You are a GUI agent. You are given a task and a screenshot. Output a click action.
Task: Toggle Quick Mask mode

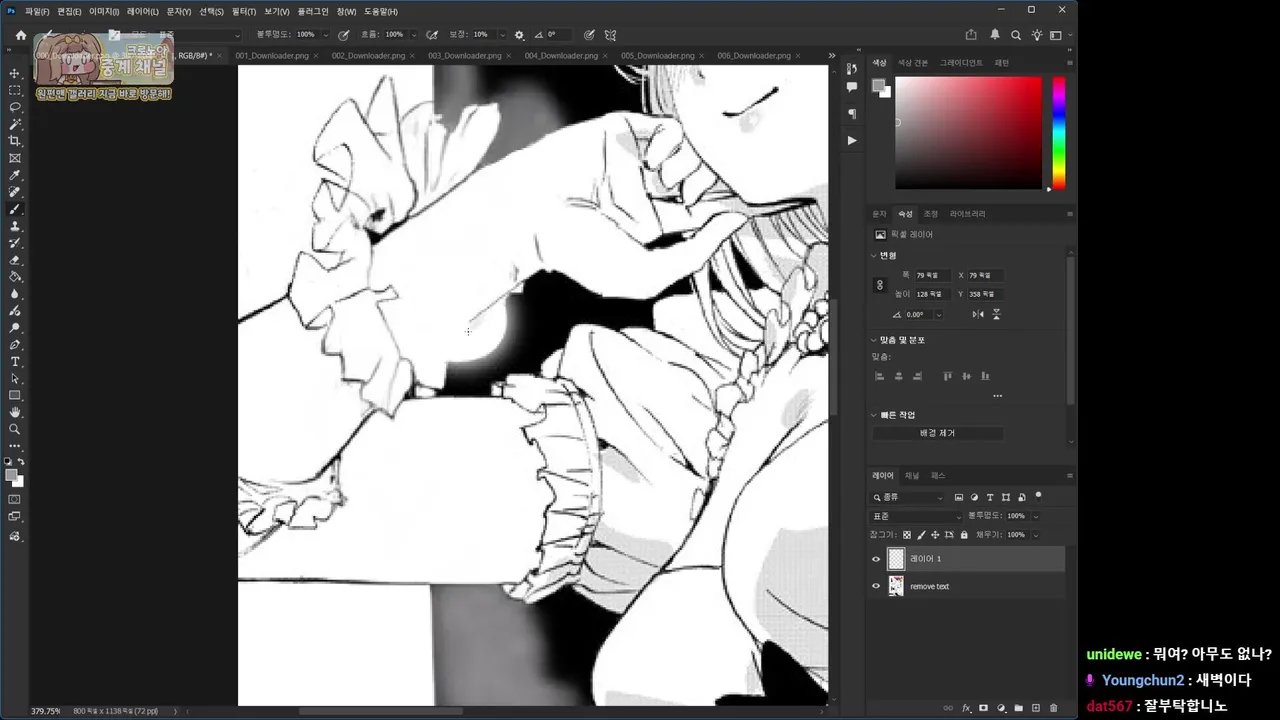[15, 499]
